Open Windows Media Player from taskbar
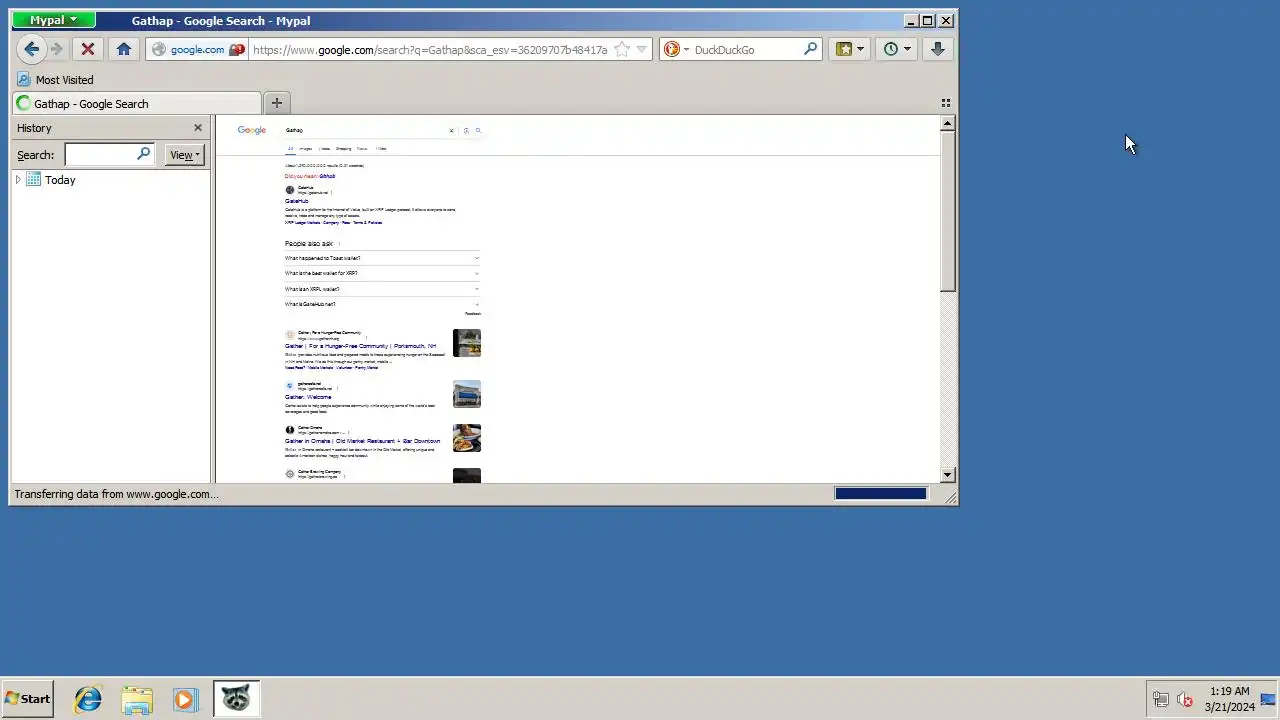This screenshot has height=720, width=1280. 185,699
